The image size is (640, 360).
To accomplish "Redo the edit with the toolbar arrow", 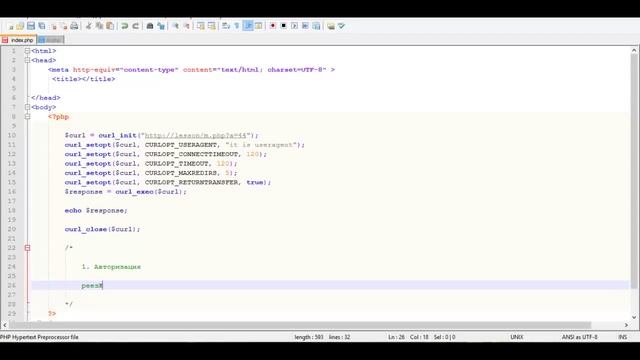I will point(136,26).
